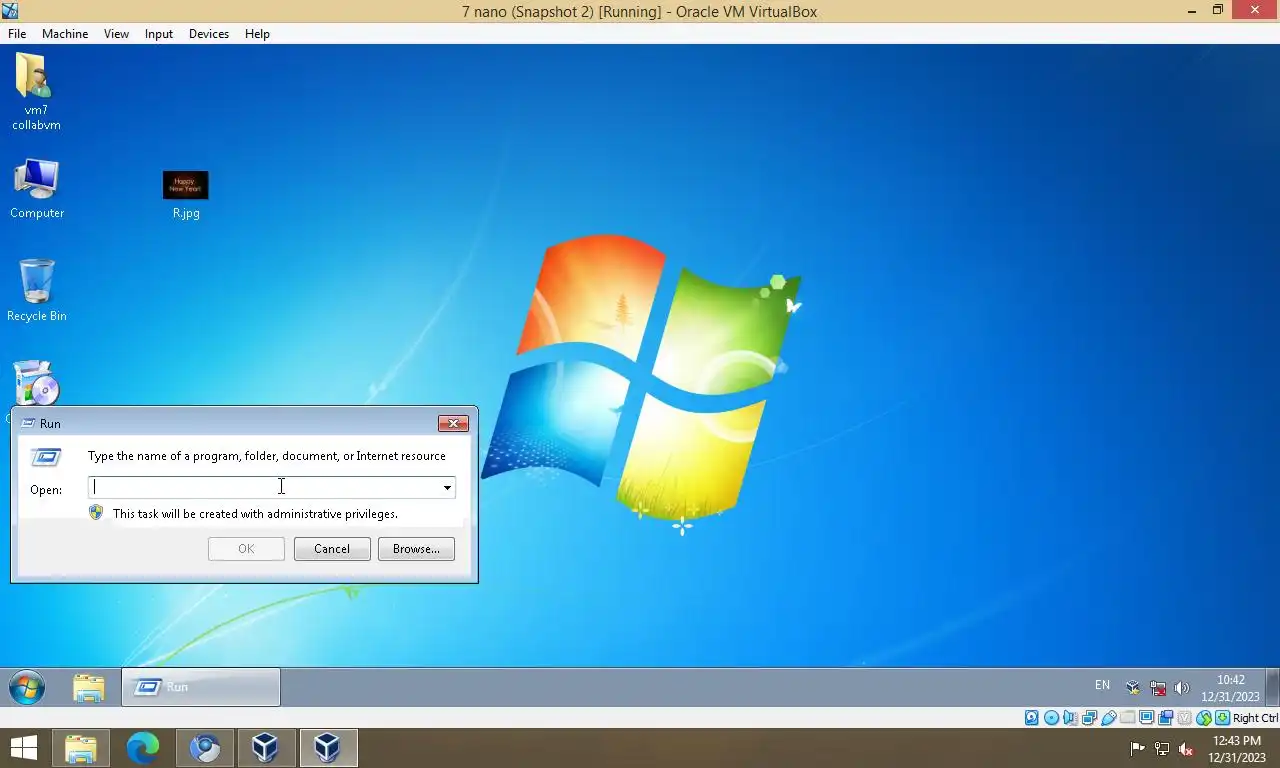Click the guest clock showing 10:42
The height and width of the screenshot is (768, 1280).
pos(1231,688)
